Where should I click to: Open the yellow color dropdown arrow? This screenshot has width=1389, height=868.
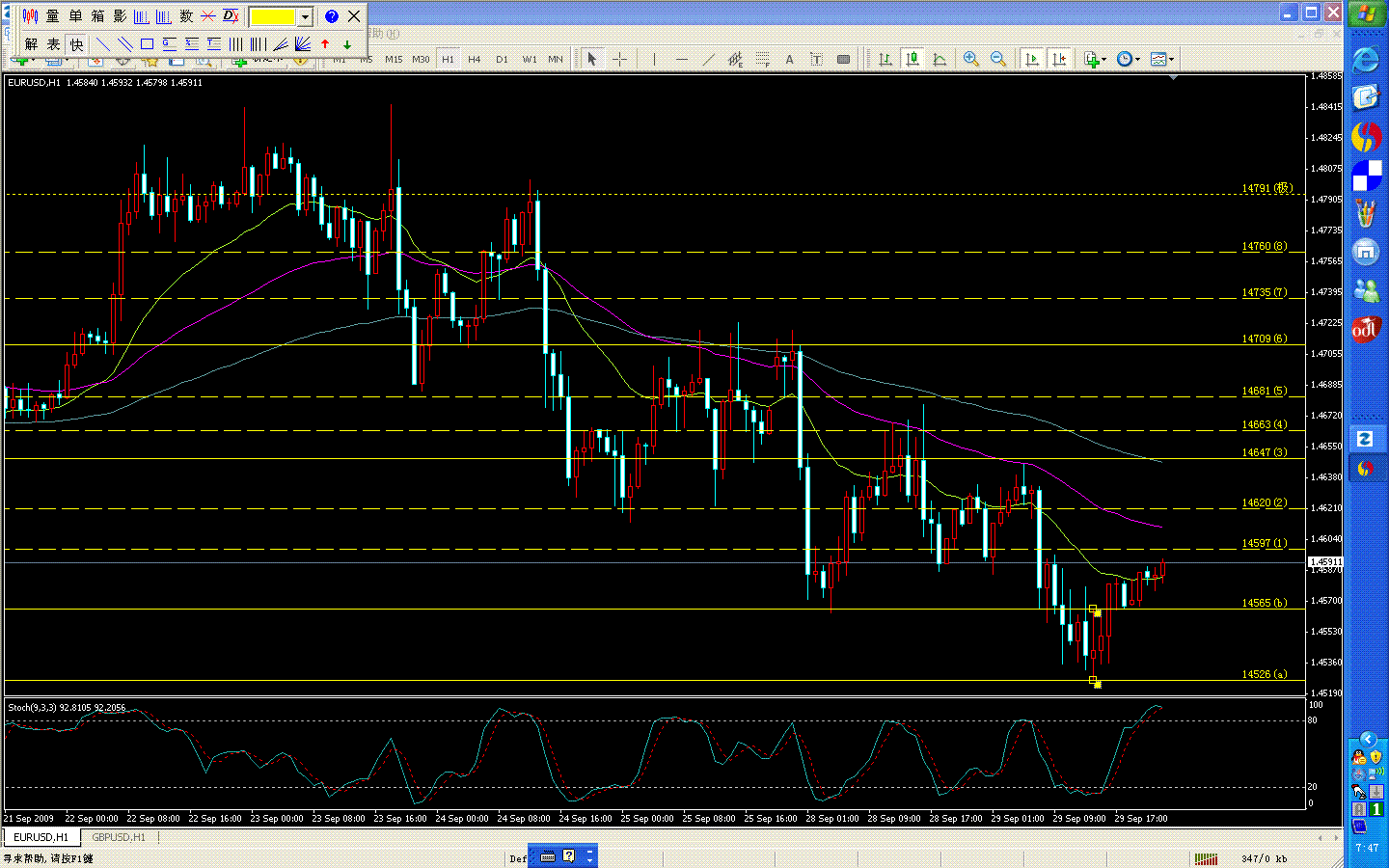[x=305, y=16]
